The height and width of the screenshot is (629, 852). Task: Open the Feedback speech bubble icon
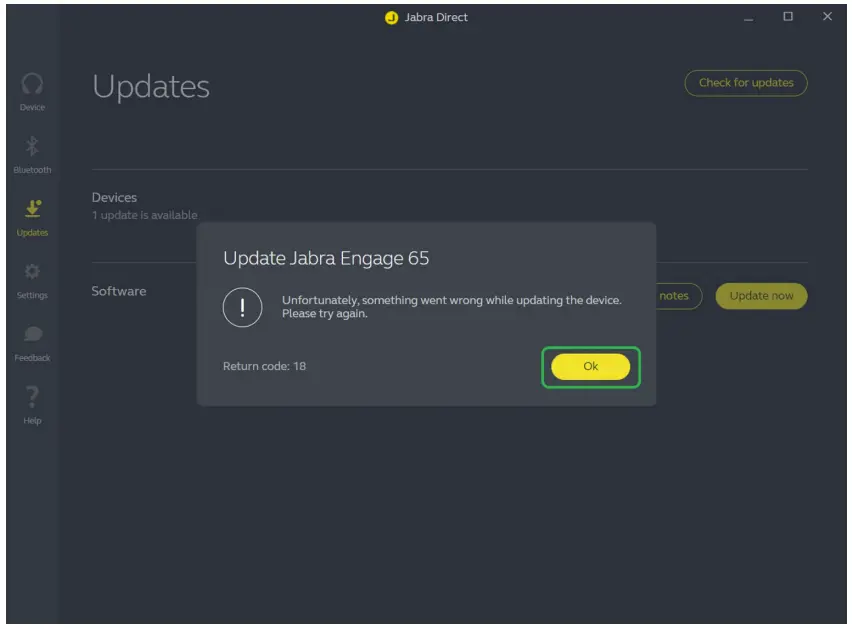(33, 333)
